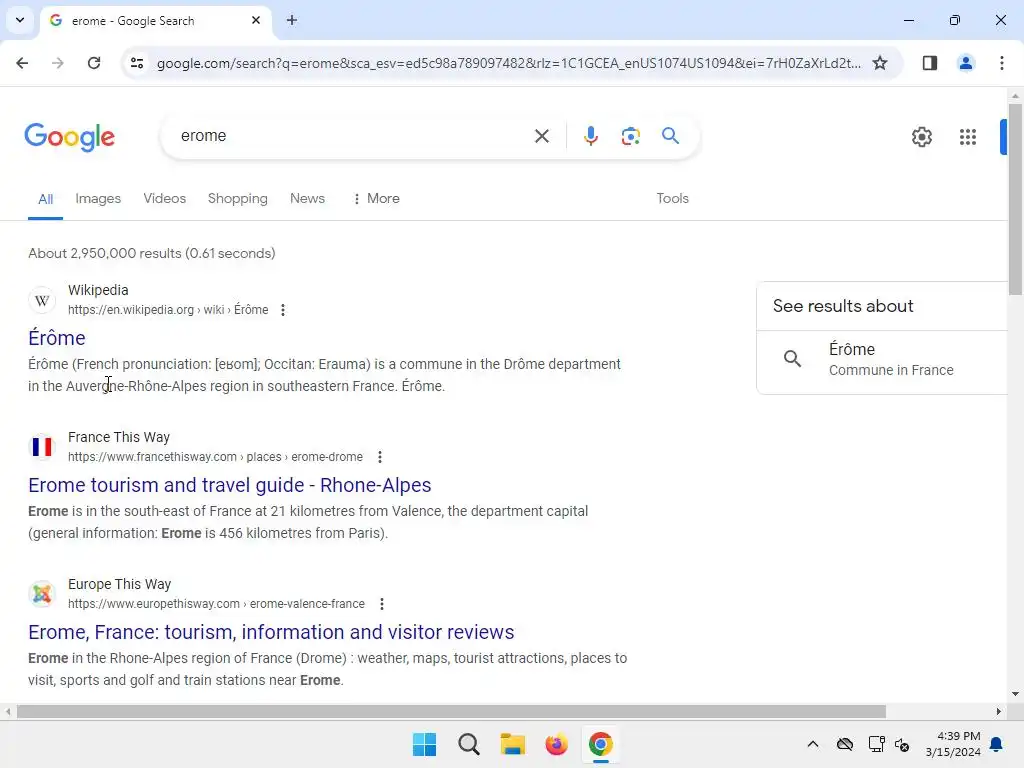
Task: Open the Érôme Wikipedia result
Action: tap(57, 338)
